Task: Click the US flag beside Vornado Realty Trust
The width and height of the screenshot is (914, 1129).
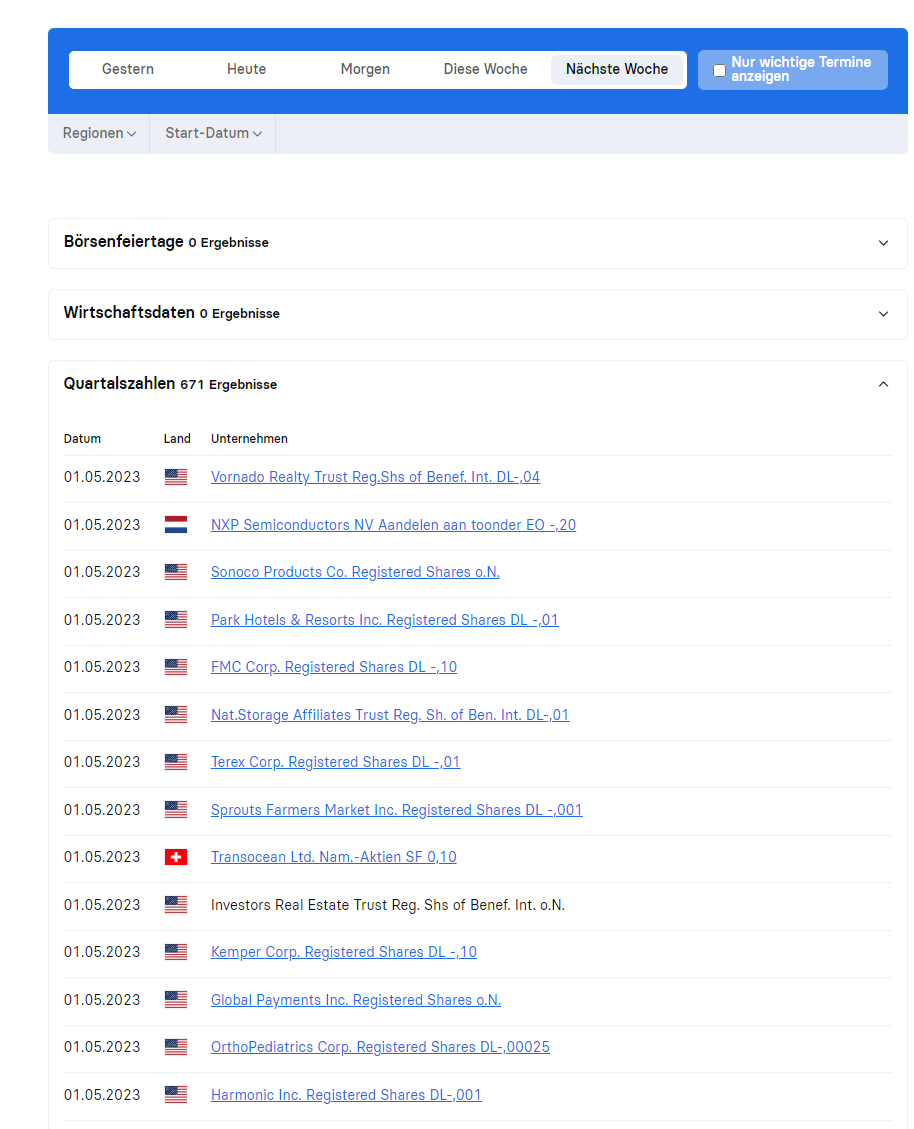Action: click(x=176, y=477)
